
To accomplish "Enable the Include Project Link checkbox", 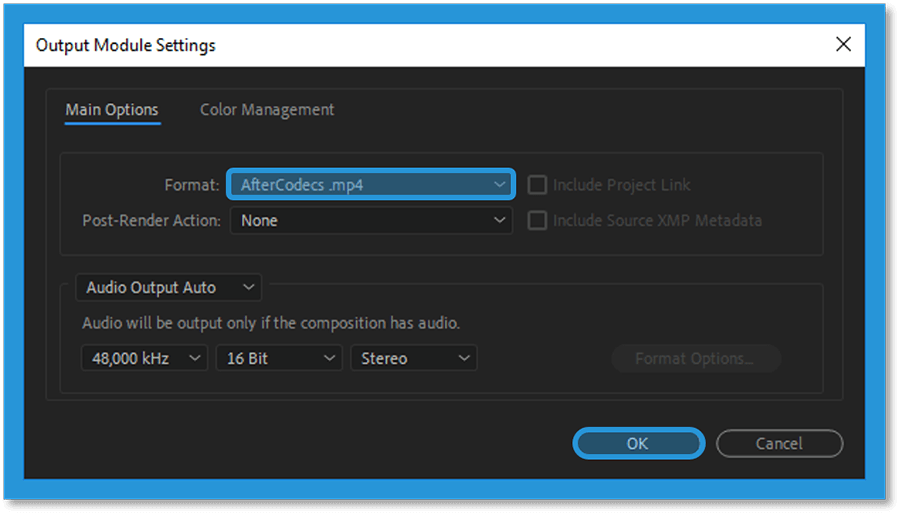I will tap(537, 185).
